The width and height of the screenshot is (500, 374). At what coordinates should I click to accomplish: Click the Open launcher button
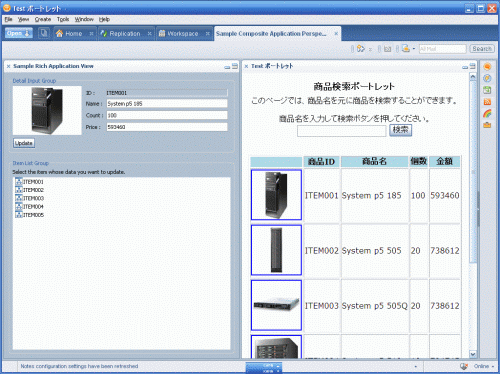click(x=19, y=33)
